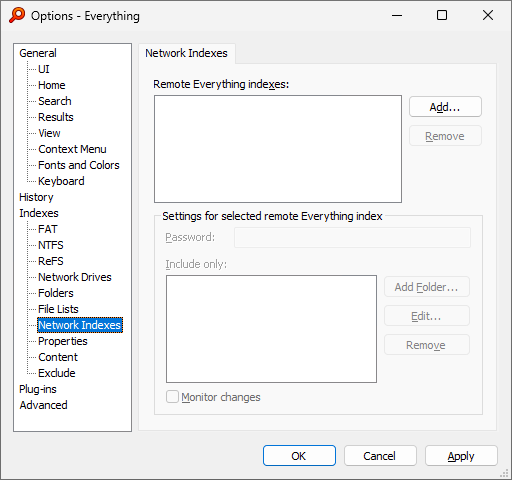Click the Everything magnifier app icon

pos(17,15)
